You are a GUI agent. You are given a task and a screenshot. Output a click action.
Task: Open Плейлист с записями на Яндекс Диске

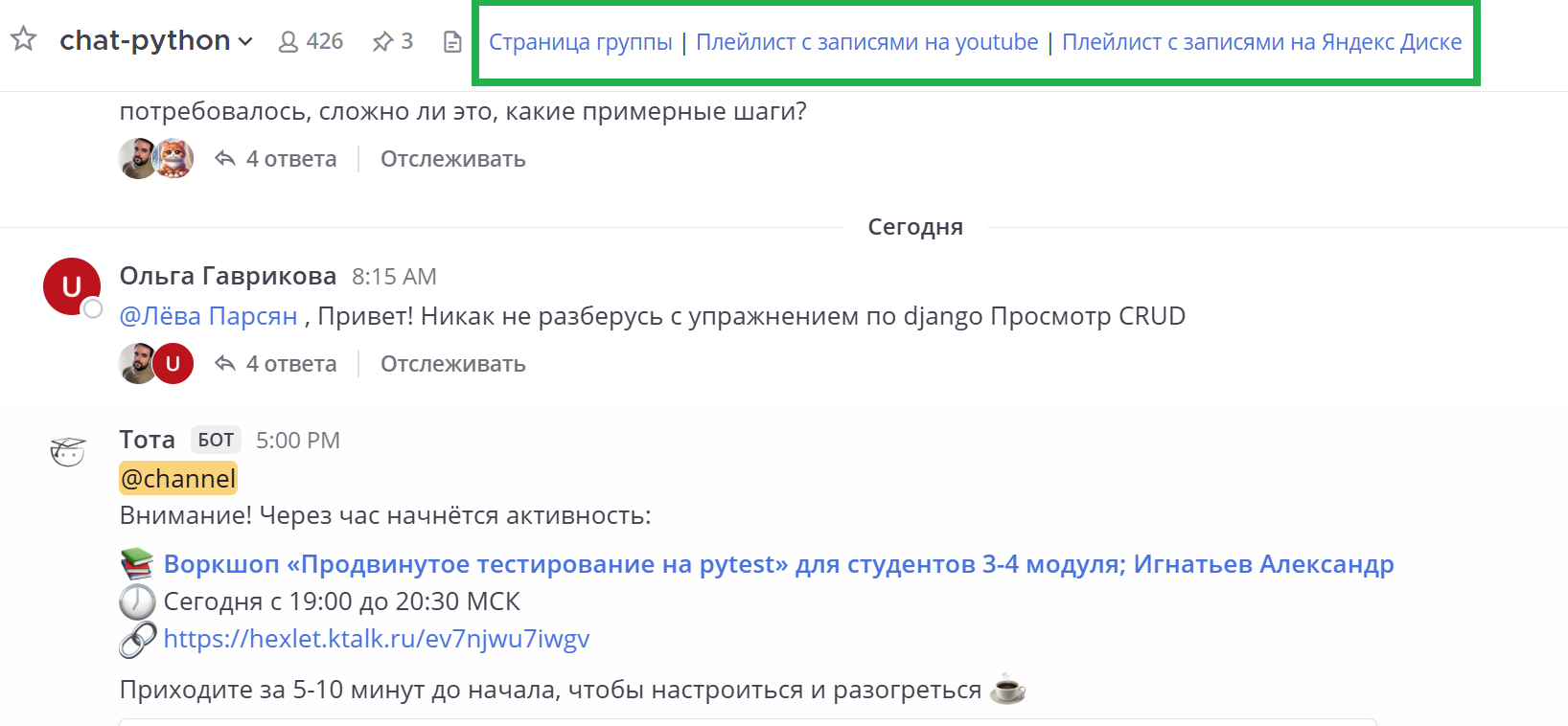[1261, 42]
